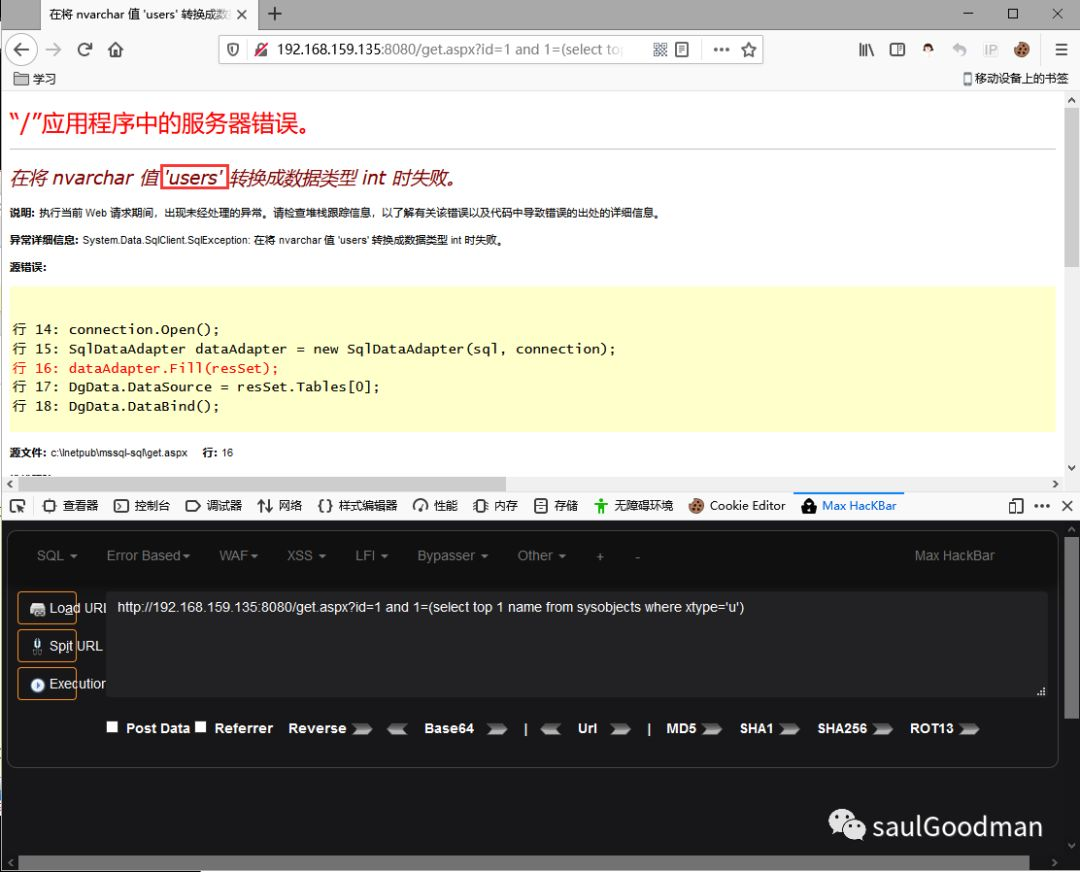Toggle reader view icon in address bar
Viewport: 1080px width, 872px height.
(682, 50)
